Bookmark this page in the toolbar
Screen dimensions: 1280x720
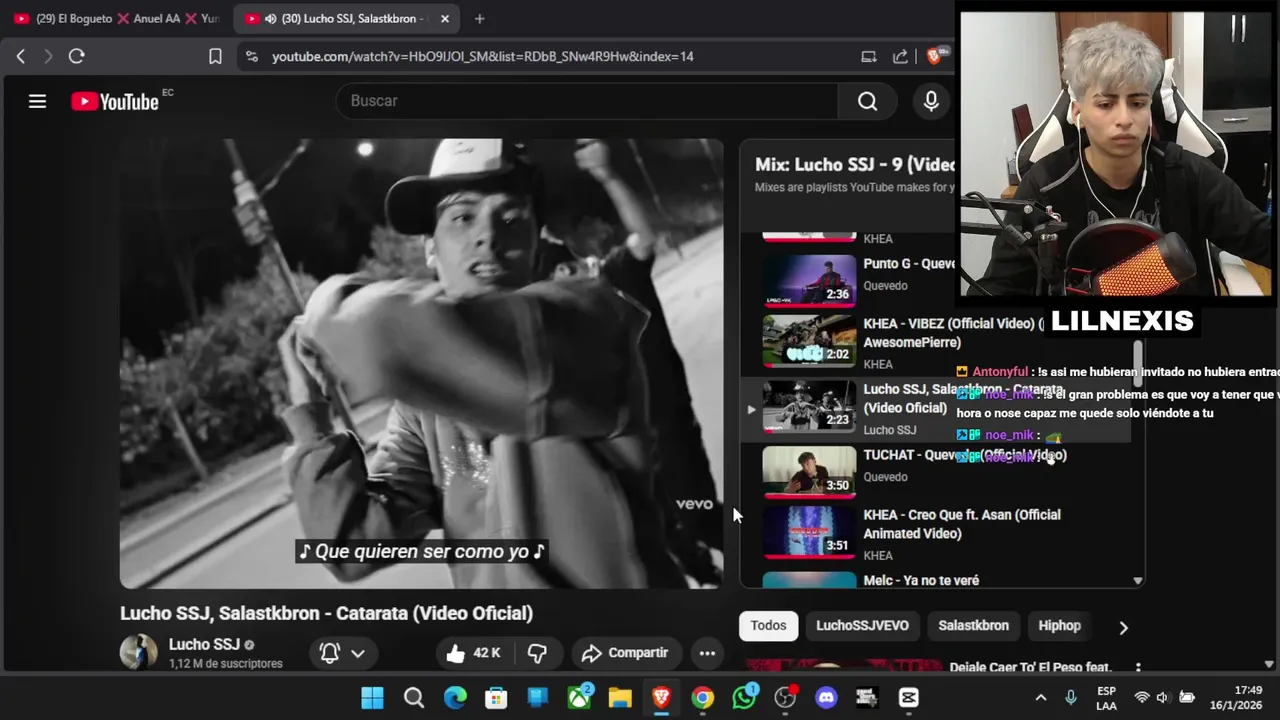pos(215,56)
